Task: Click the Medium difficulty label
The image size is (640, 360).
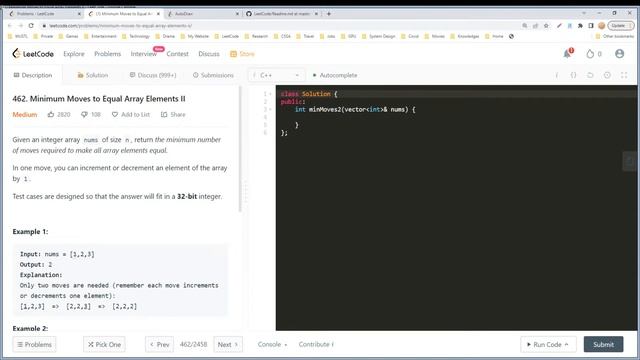Action: [x=24, y=115]
